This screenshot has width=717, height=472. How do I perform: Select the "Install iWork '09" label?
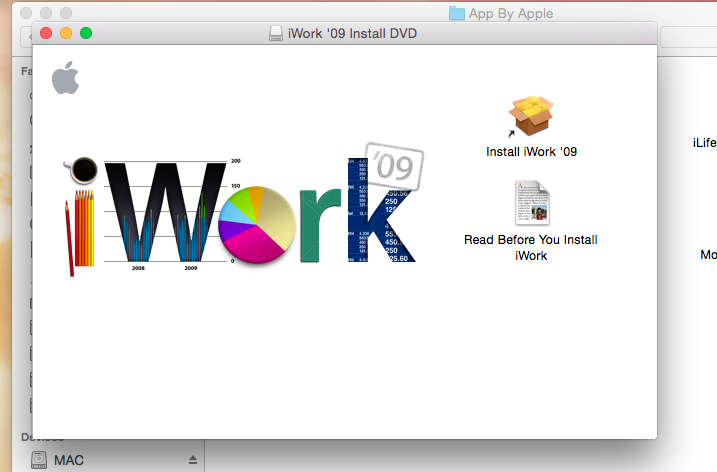click(531, 153)
